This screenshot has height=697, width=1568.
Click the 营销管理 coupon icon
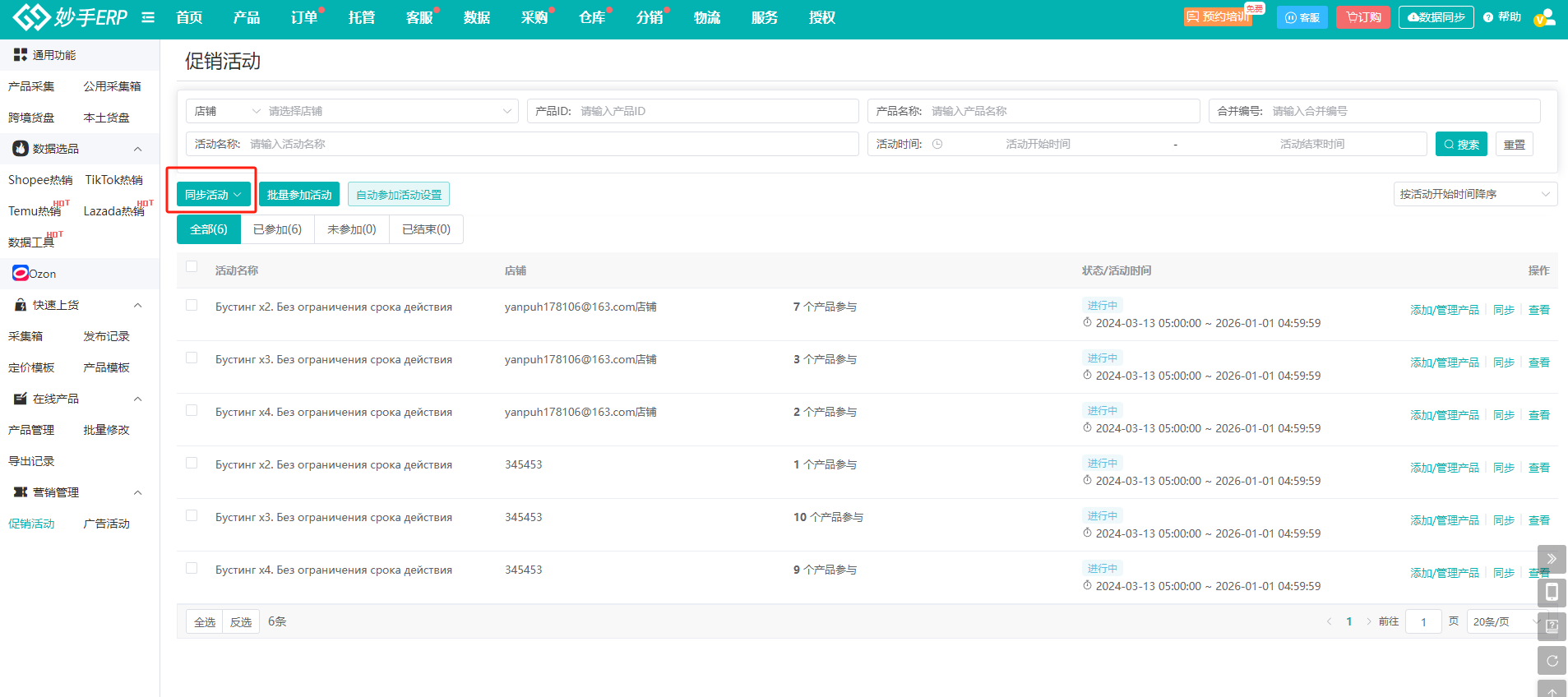pyautogui.click(x=21, y=492)
